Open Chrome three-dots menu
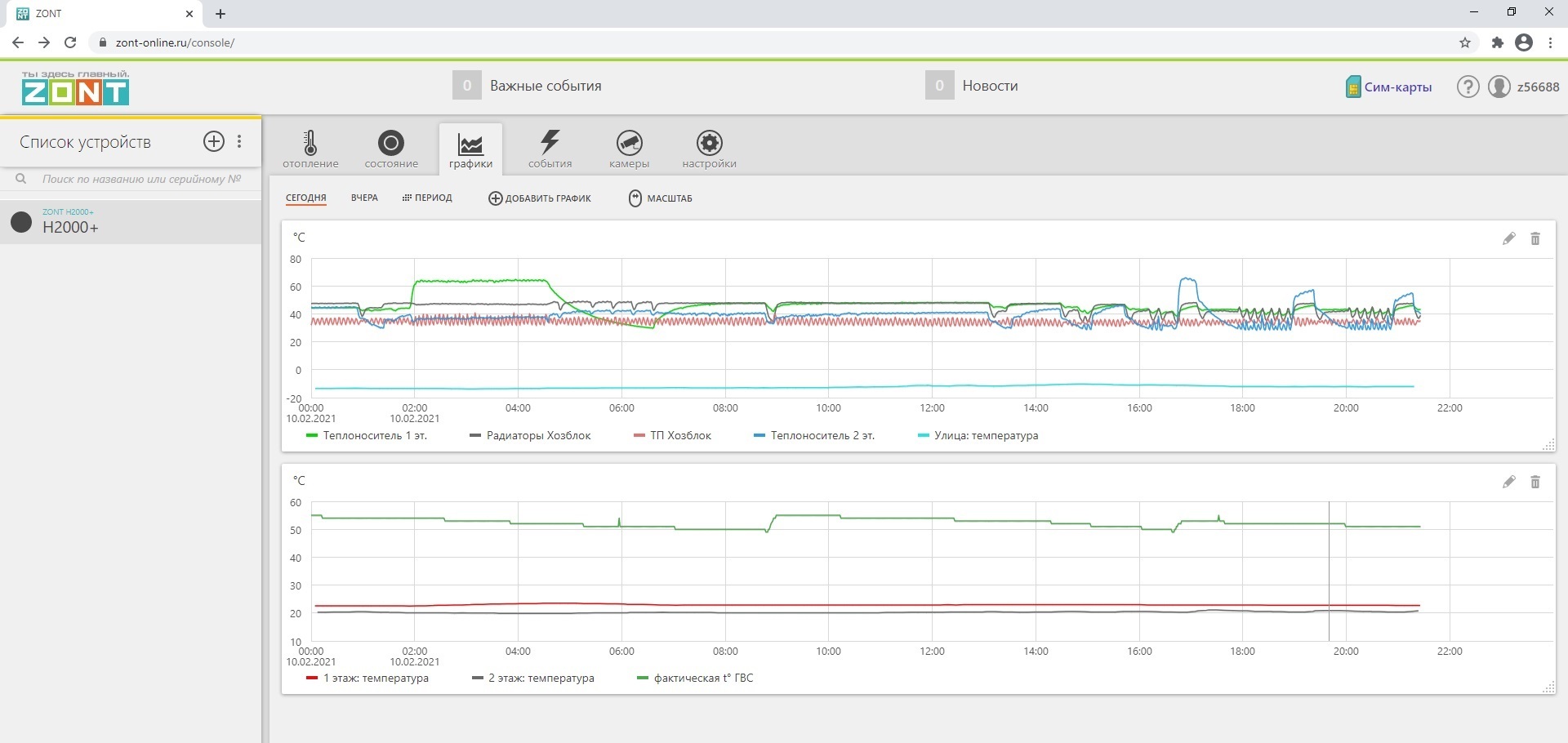This screenshot has height=743, width=1568. [x=1550, y=42]
